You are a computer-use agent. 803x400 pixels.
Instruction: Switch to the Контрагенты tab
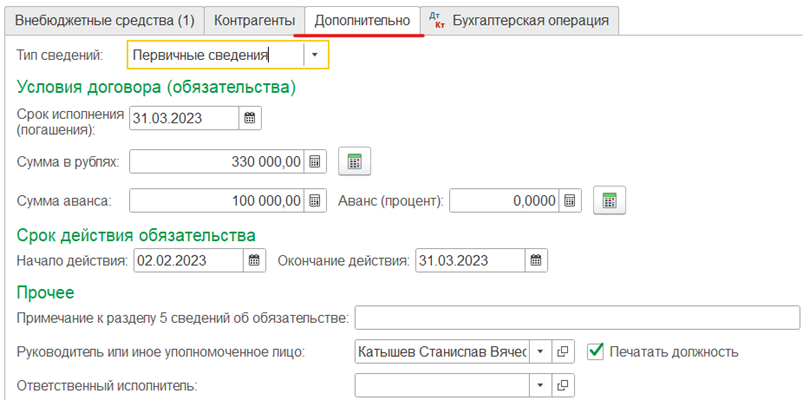click(255, 21)
